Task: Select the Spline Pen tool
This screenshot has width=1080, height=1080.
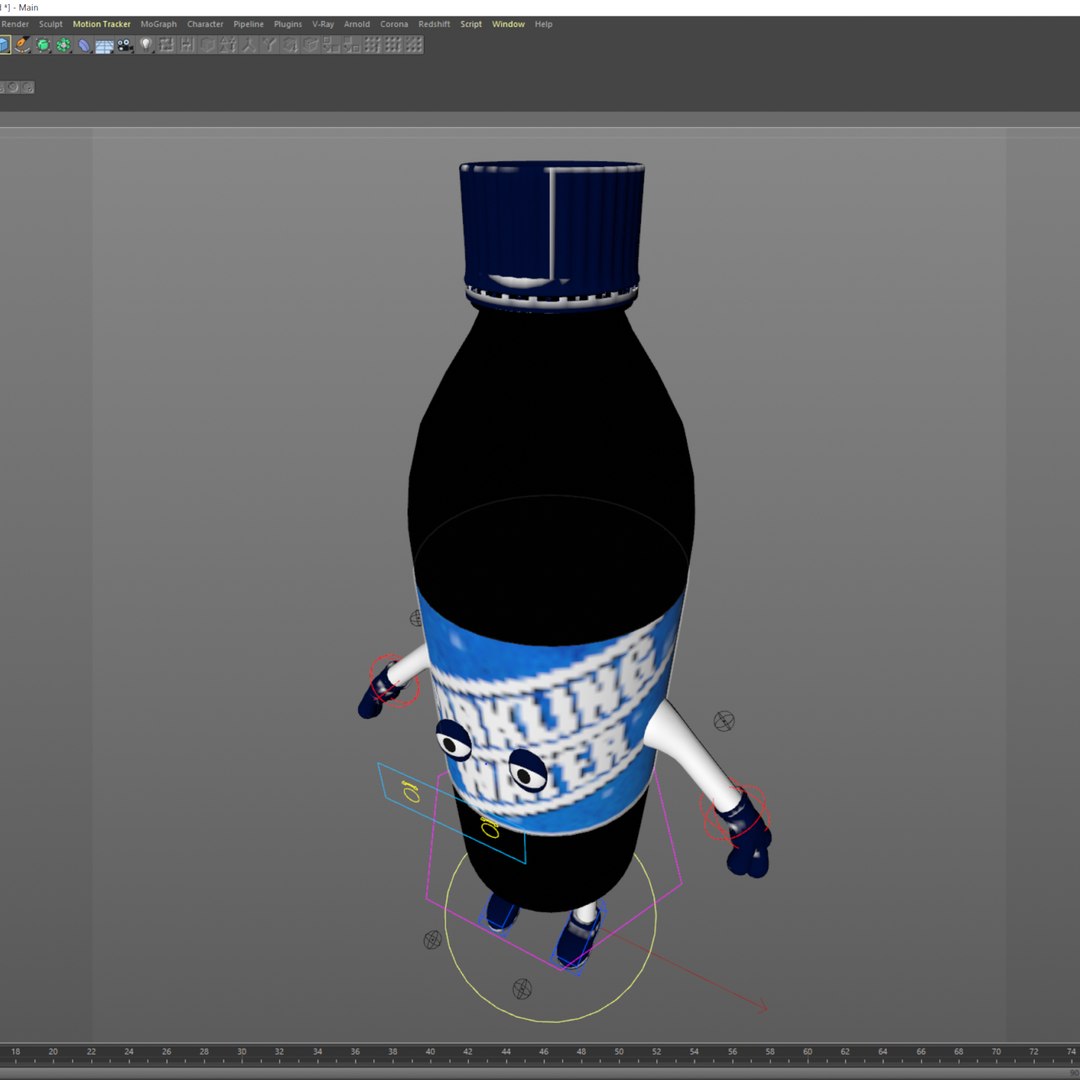Action: [23, 45]
